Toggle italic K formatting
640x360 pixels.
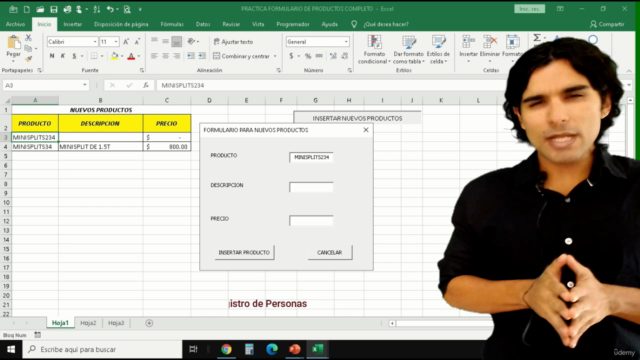(x=63, y=56)
